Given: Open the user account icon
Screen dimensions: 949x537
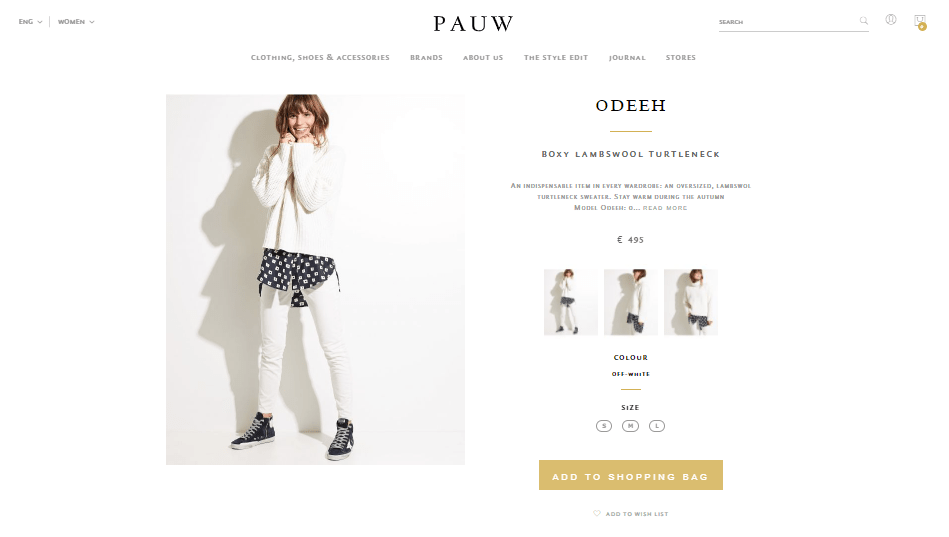Looking at the screenshot, I should point(891,20).
